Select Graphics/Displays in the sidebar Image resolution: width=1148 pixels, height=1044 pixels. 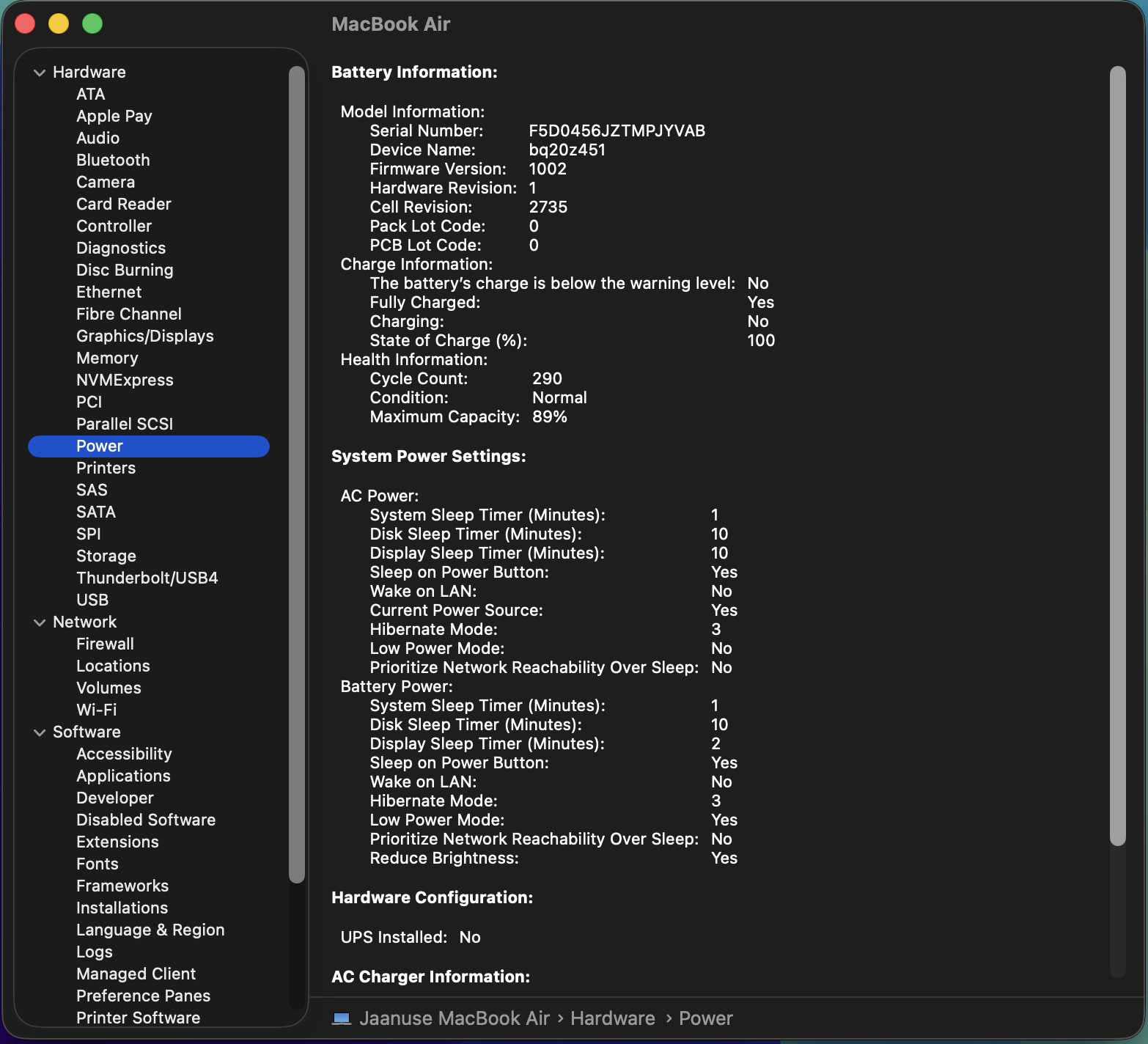point(145,336)
